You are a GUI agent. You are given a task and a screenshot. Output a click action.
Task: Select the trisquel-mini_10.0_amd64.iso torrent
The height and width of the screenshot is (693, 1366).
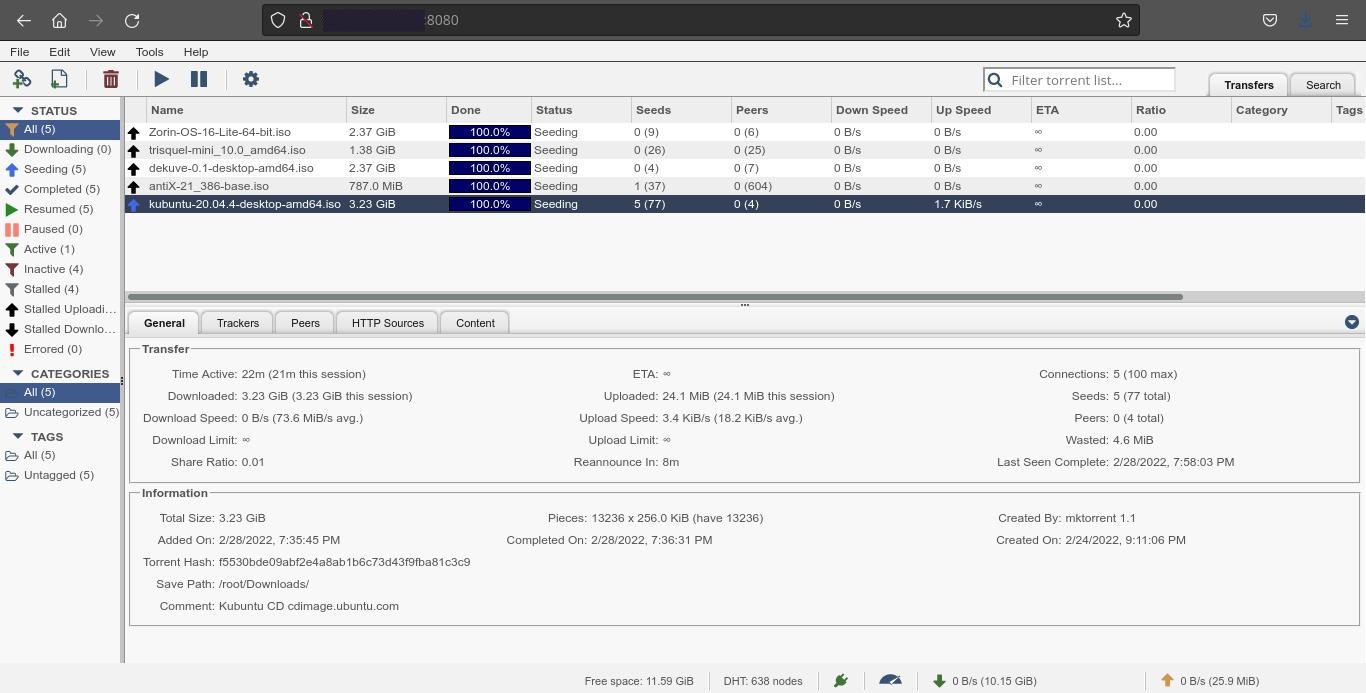745,150
